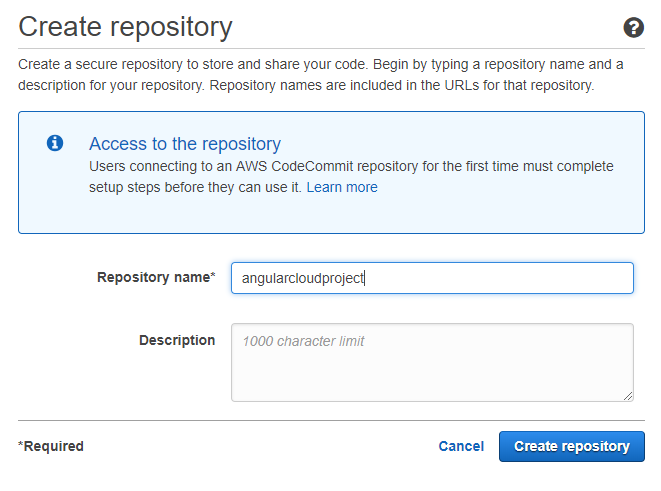Click the "Repository name*" field label

[x=155, y=277]
